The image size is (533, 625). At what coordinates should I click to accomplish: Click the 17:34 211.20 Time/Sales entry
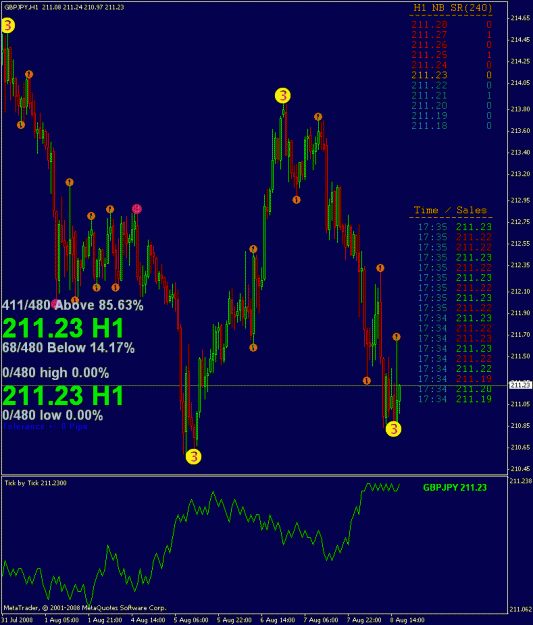click(455, 389)
